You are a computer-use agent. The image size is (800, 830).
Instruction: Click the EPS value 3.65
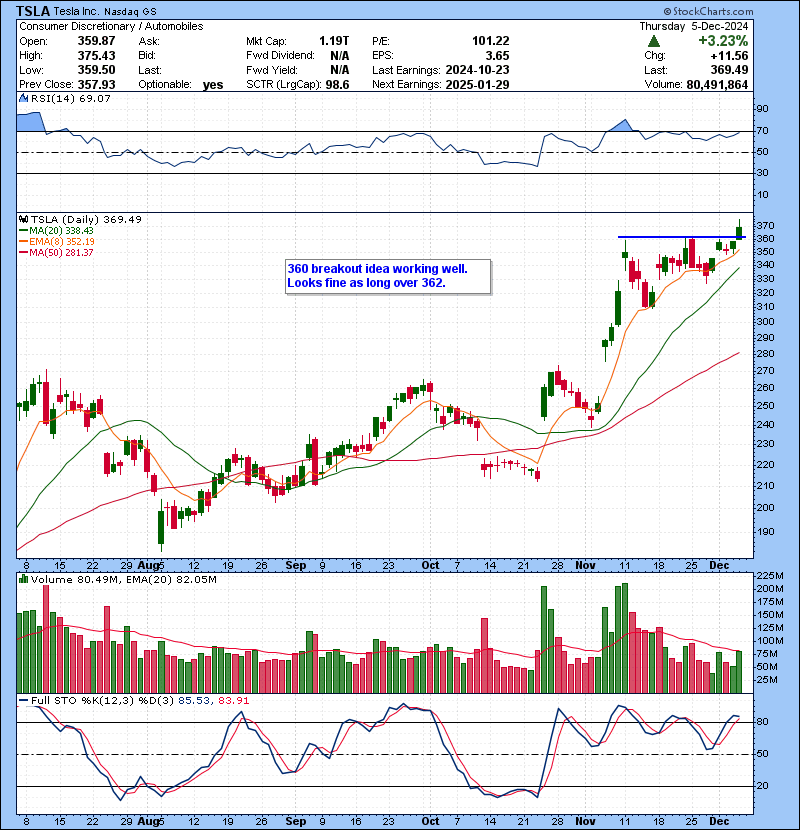click(x=497, y=56)
